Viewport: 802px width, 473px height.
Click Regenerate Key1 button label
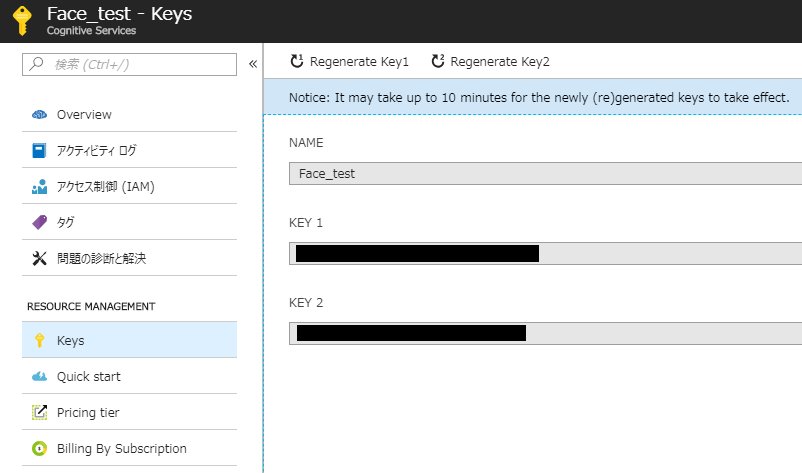[x=359, y=62]
